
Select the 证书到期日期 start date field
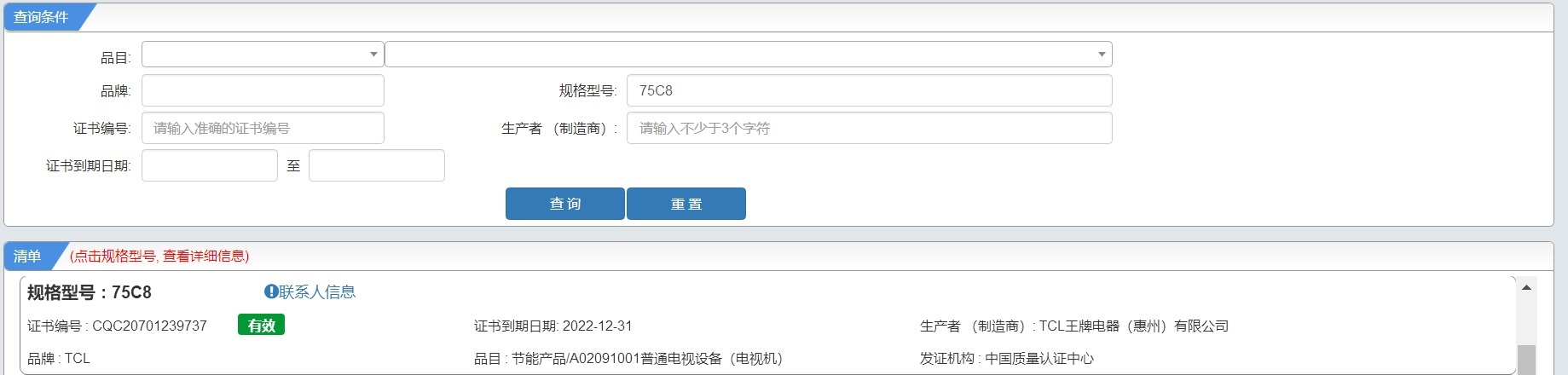tap(210, 165)
